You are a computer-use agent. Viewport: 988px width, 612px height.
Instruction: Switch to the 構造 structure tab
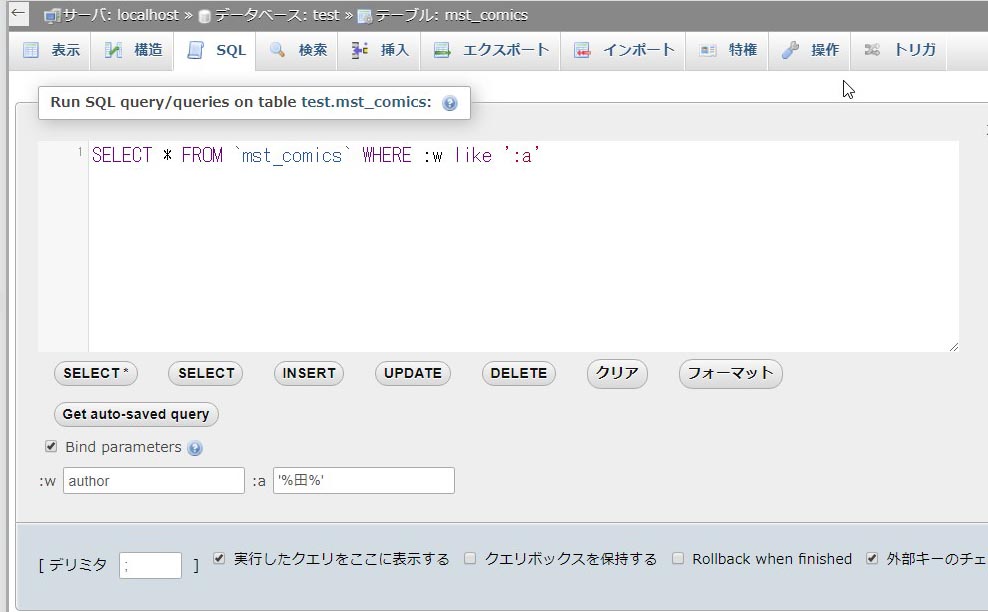click(132, 49)
